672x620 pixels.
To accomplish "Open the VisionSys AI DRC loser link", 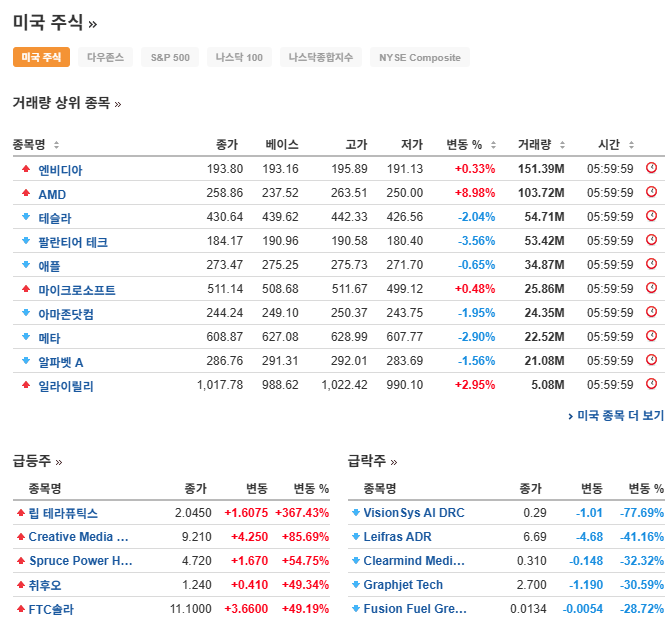I will point(414,512).
